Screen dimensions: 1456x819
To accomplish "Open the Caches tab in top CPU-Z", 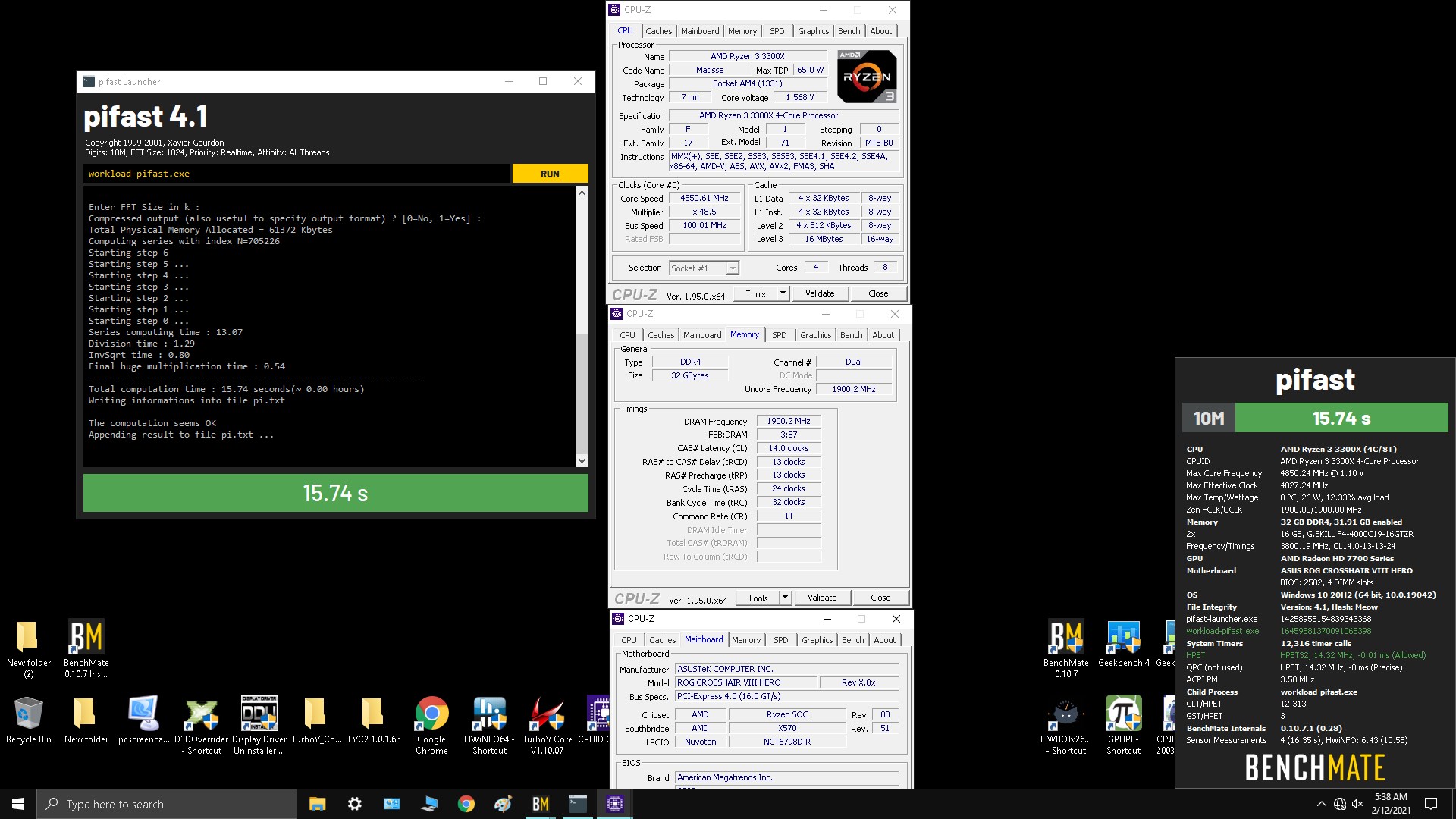I will click(x=658, y=31).
